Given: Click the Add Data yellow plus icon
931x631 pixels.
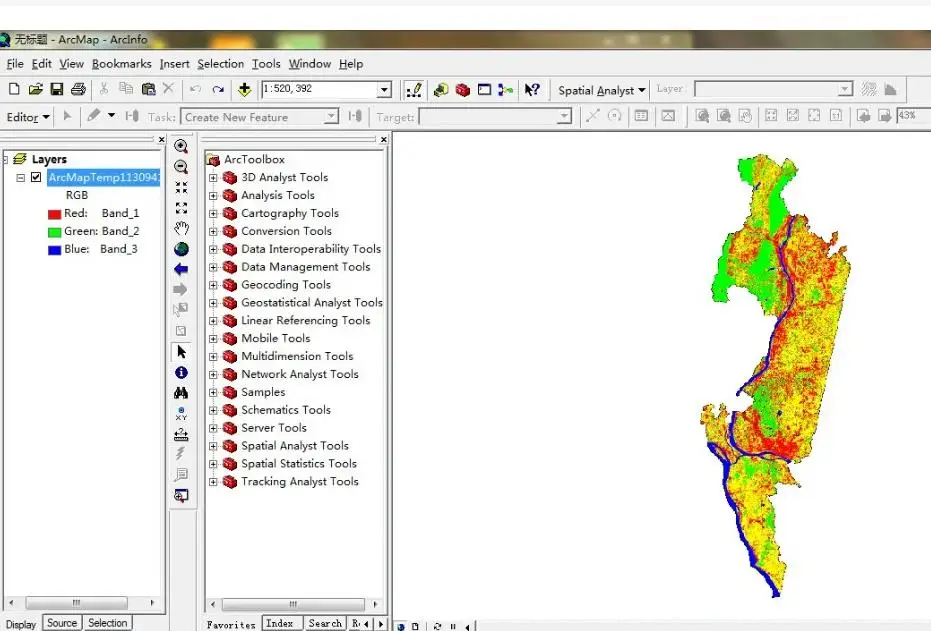Looking at the screenshot, I should pyautogui.click(x=244, y=89).
